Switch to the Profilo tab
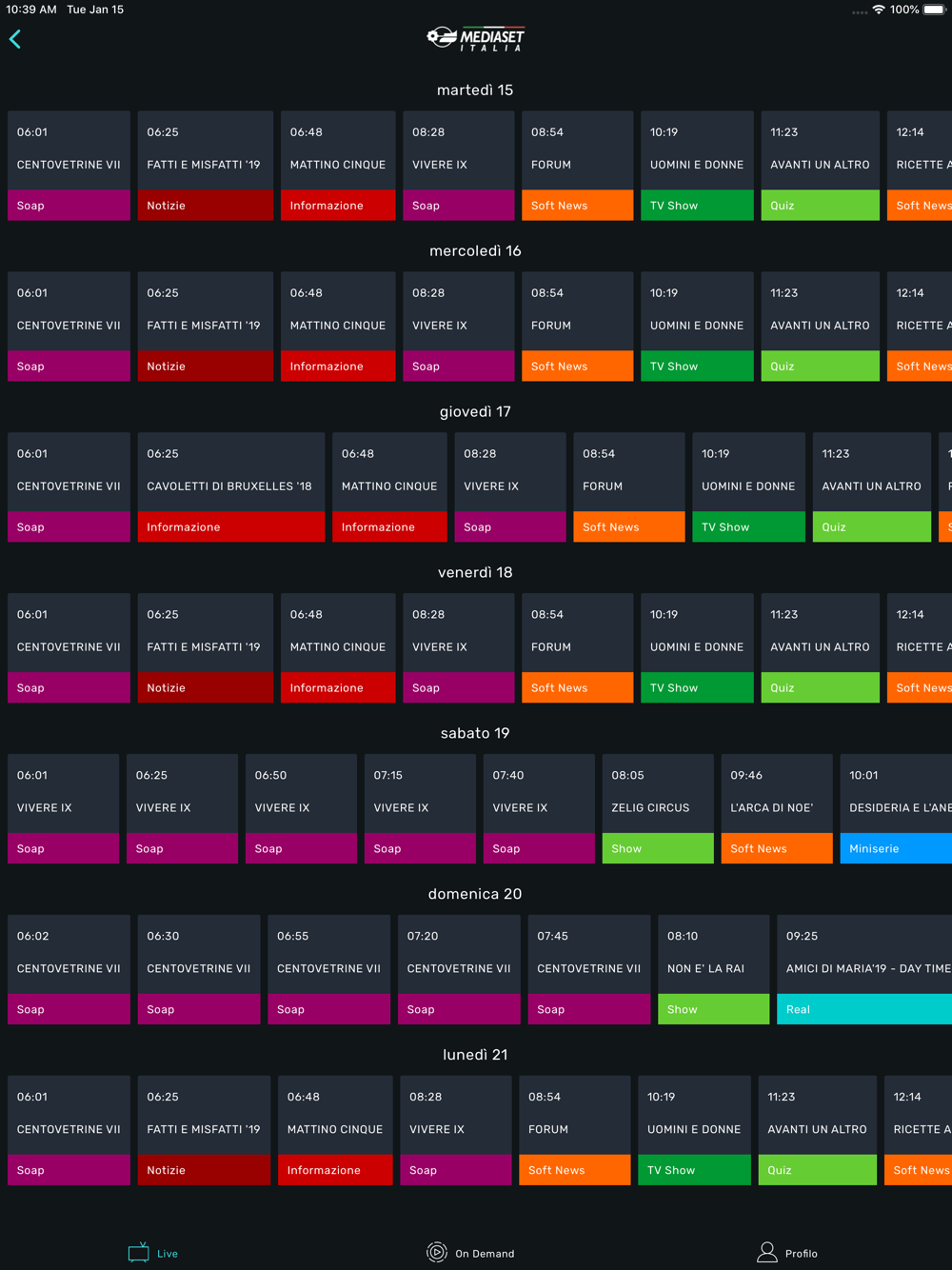The width and height of the screenshot is (952, 1270). coord(801,1253)
